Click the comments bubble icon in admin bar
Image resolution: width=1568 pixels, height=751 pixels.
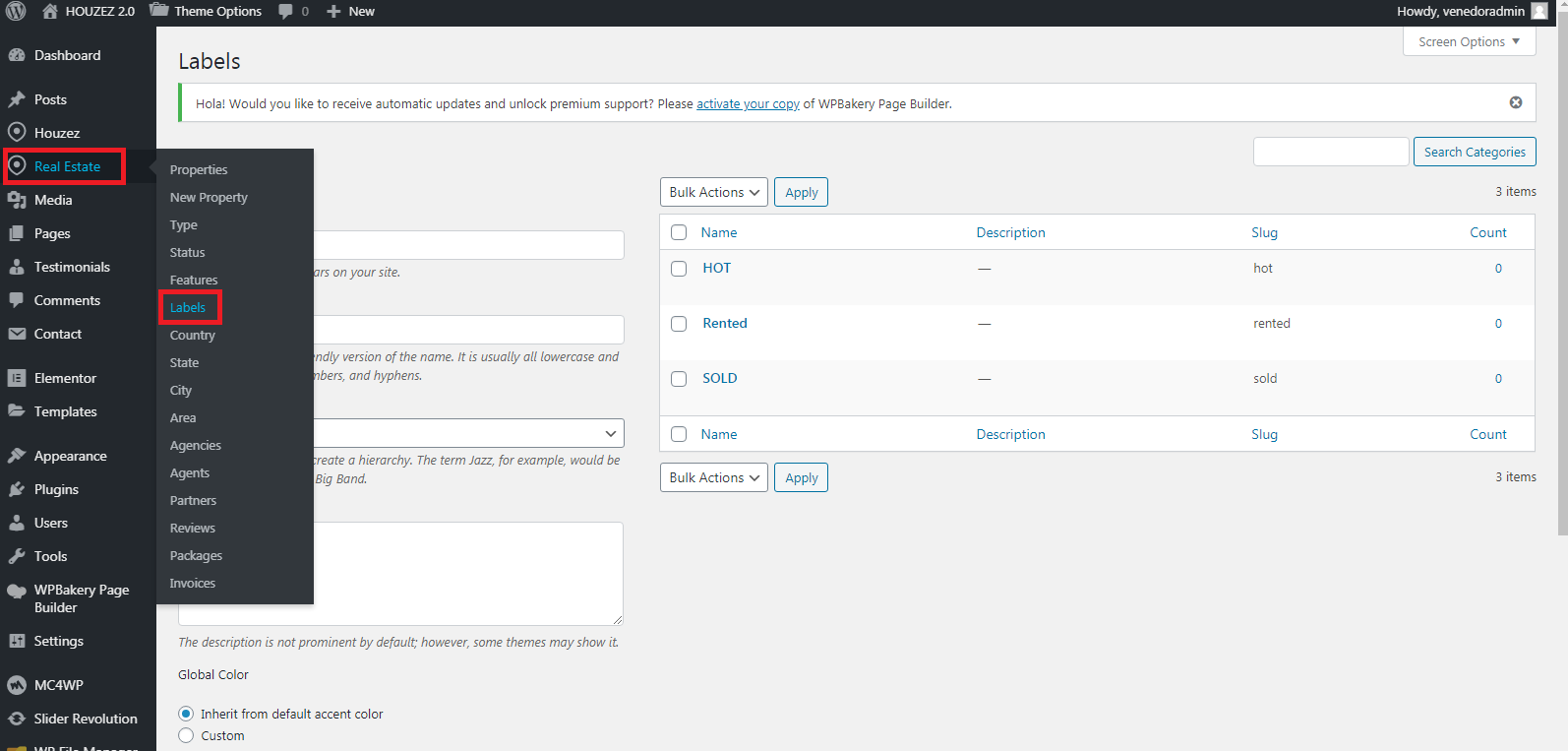pos(285,12)
